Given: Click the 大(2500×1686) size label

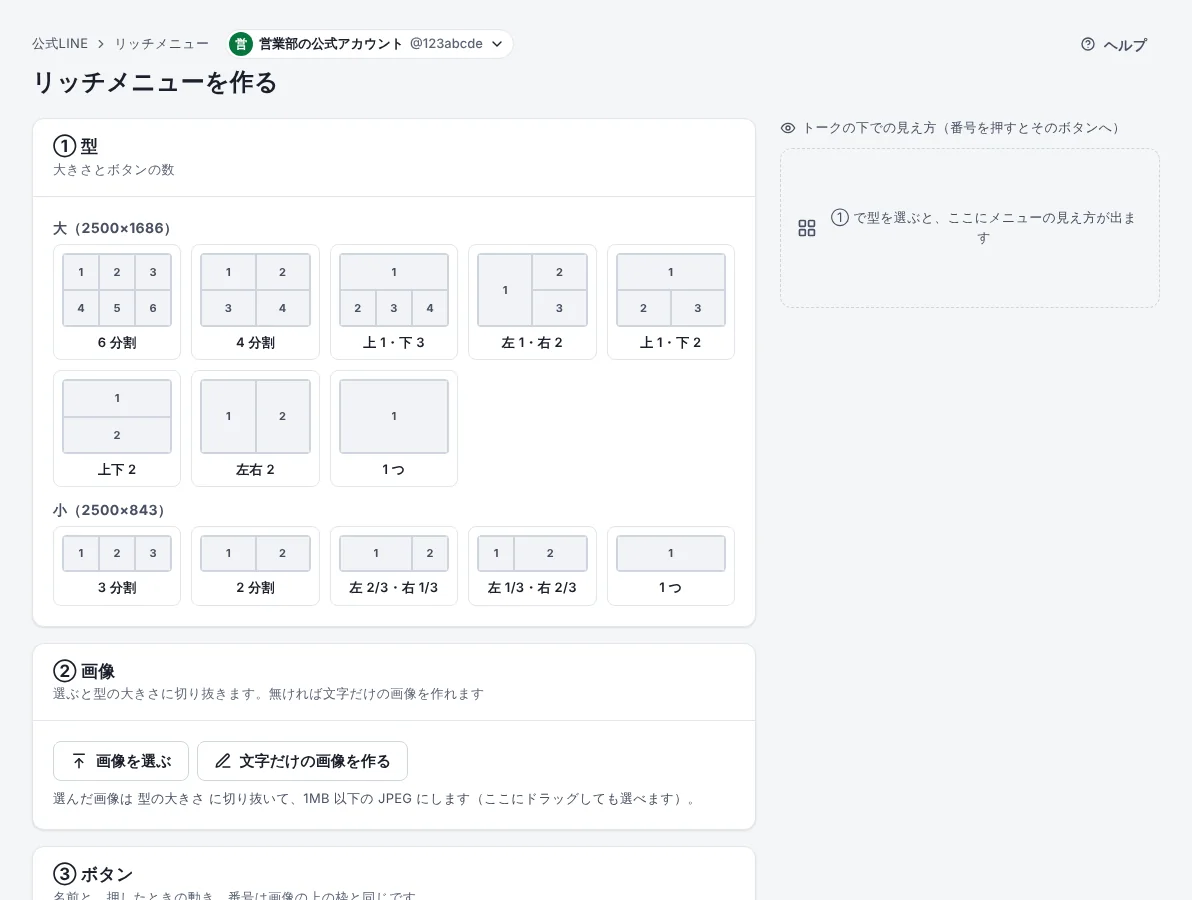Looking at the screenshot, I should coord(112,228).
